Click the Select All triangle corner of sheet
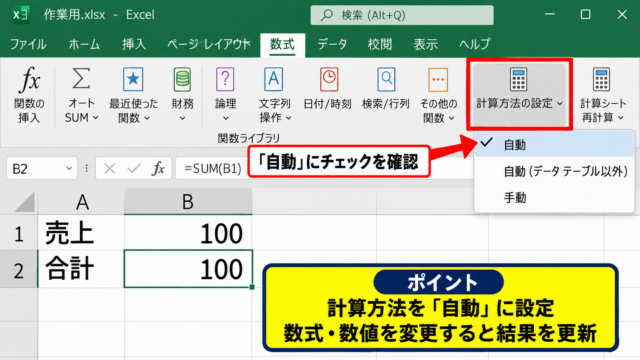Image resolution: width=640 pixels, height=360 pixels. pos(24,202)
